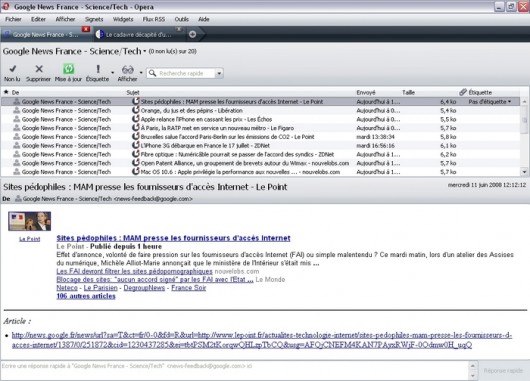Close the Le cadavre décapité tab
Image resolution: width=530 pixels, height=381 pixels.
(x=179, y=29)
